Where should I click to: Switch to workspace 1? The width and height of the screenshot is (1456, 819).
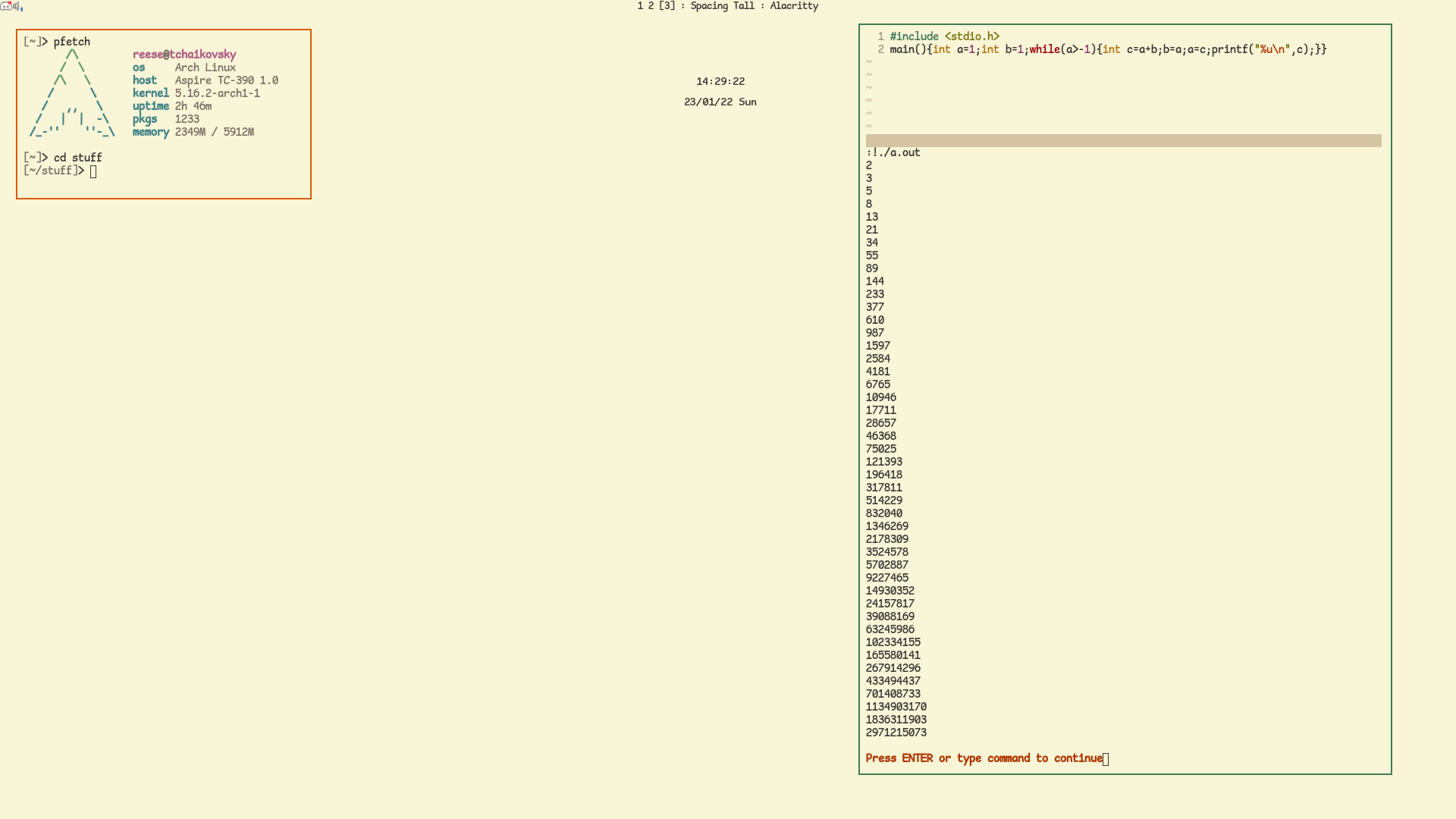(x=640, y=6)
